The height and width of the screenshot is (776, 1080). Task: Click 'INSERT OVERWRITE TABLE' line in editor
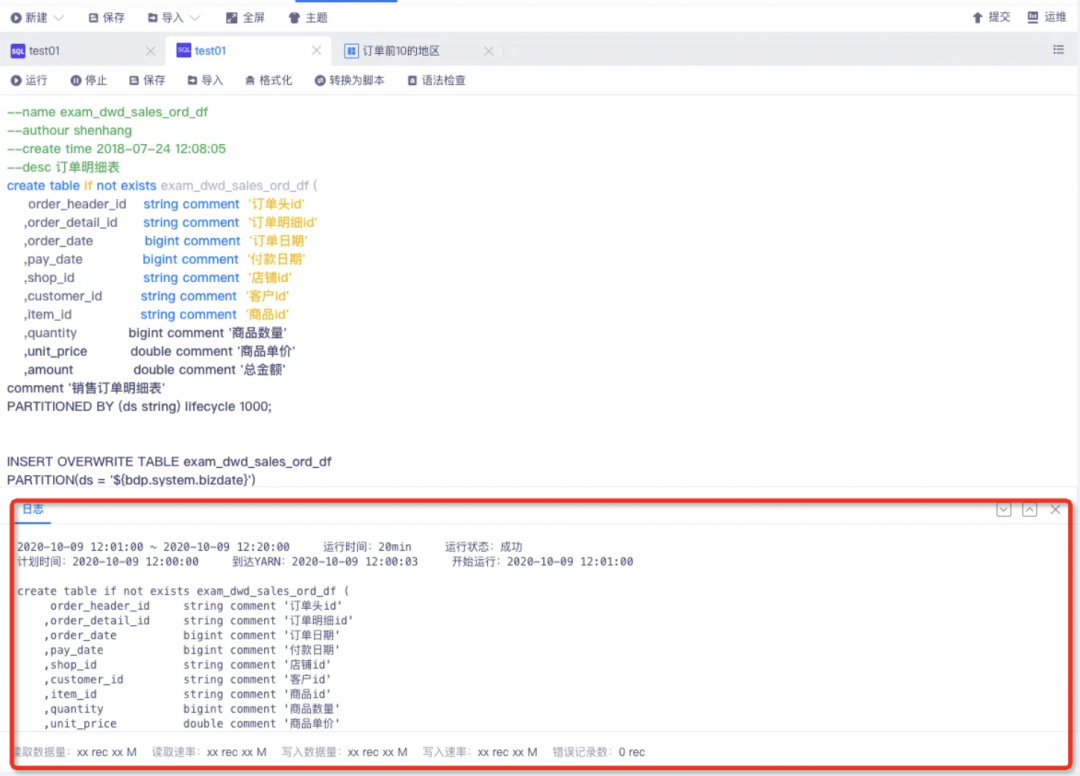169,462
